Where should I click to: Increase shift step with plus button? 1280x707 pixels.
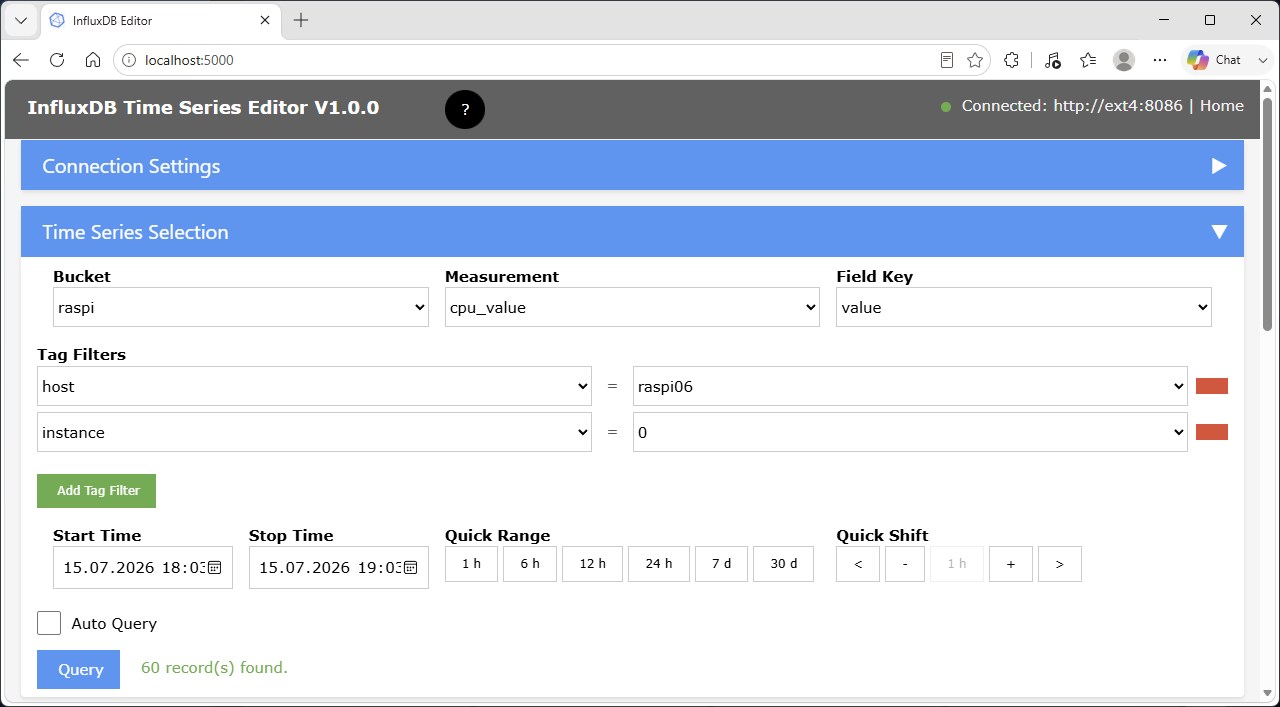1011,564
